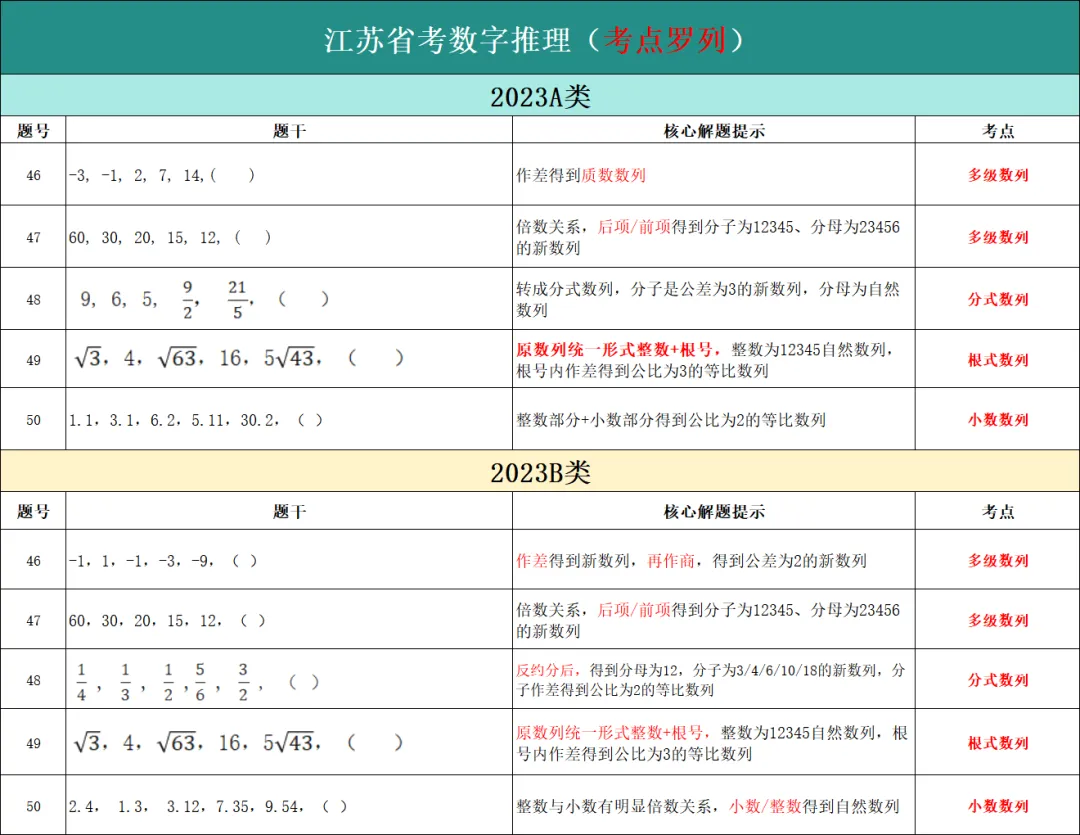Click 根式数列 in 2023B类 row 49
Screen dimensions: 1080x835
(x=998, y=743)
